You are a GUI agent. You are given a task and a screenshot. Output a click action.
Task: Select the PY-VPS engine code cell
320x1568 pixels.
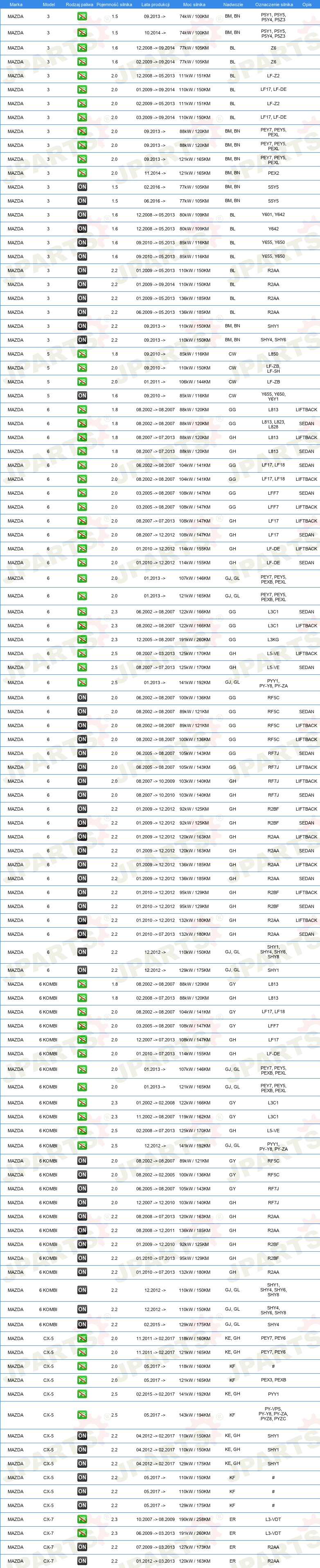click(274, 1414)
